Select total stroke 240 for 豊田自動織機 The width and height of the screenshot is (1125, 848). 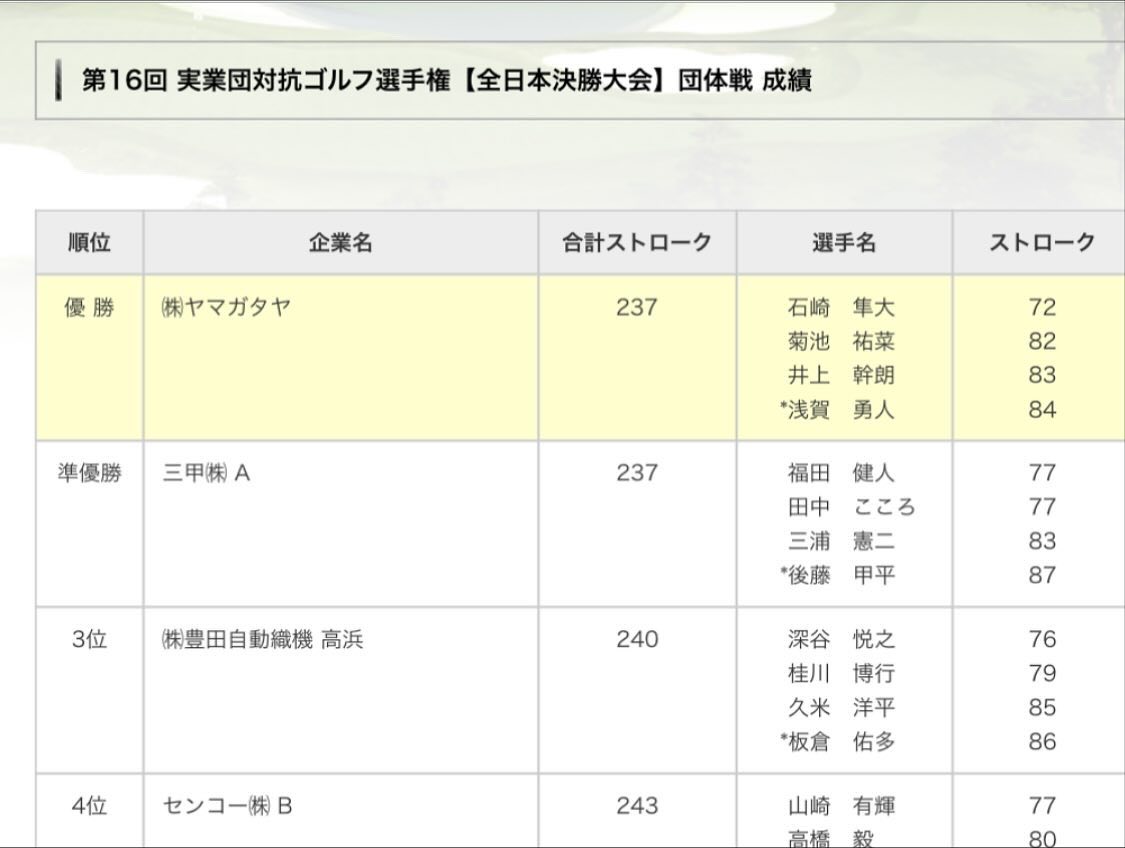(637, 639)
